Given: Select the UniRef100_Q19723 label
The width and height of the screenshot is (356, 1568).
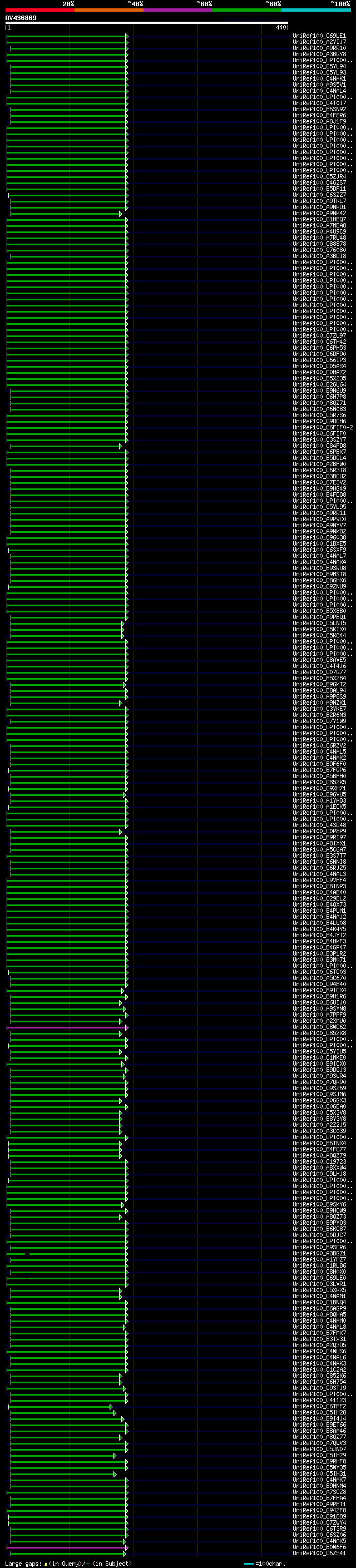Looking at the screenshot, I should coord(319,1162).
